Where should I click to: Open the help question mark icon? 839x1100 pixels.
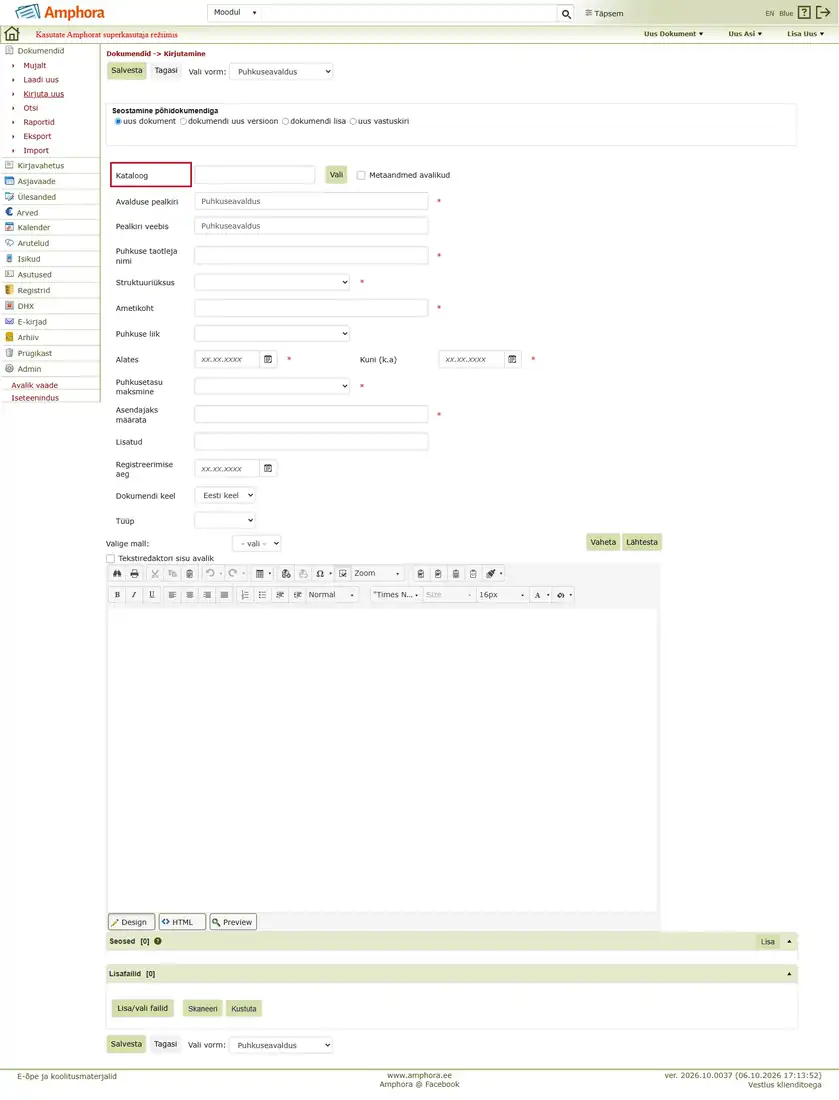(x=804, y=13)
